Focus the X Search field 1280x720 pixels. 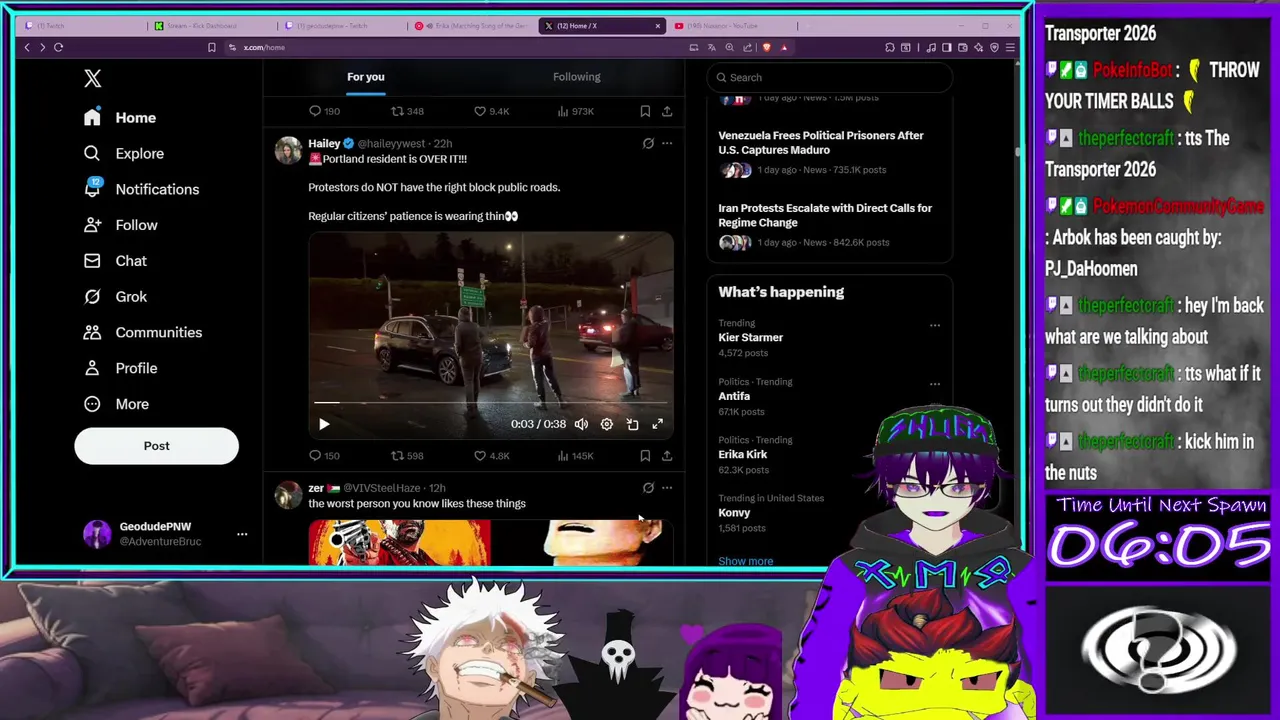pos(830,77)
